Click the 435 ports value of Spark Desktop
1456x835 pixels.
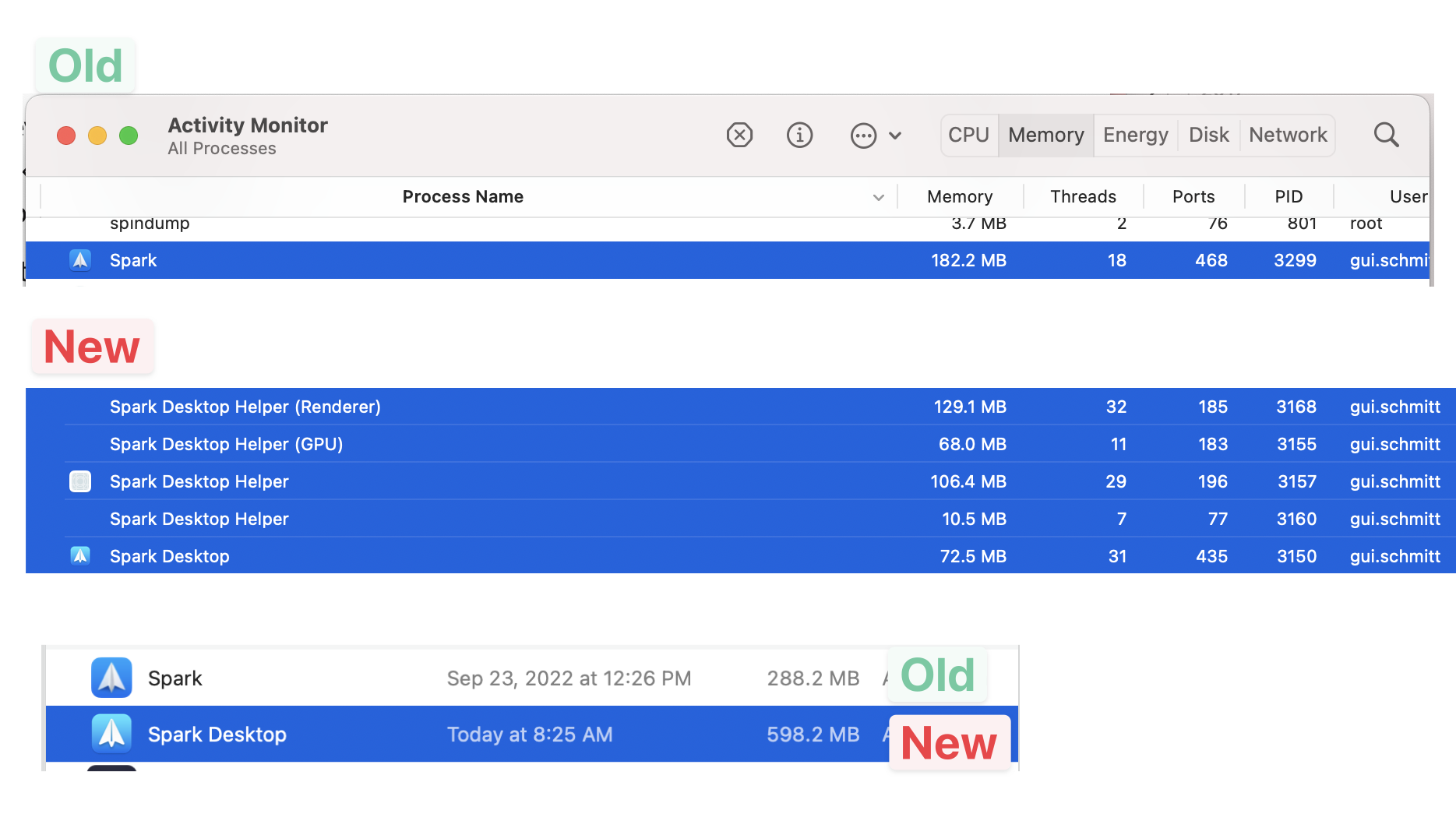1211,556
